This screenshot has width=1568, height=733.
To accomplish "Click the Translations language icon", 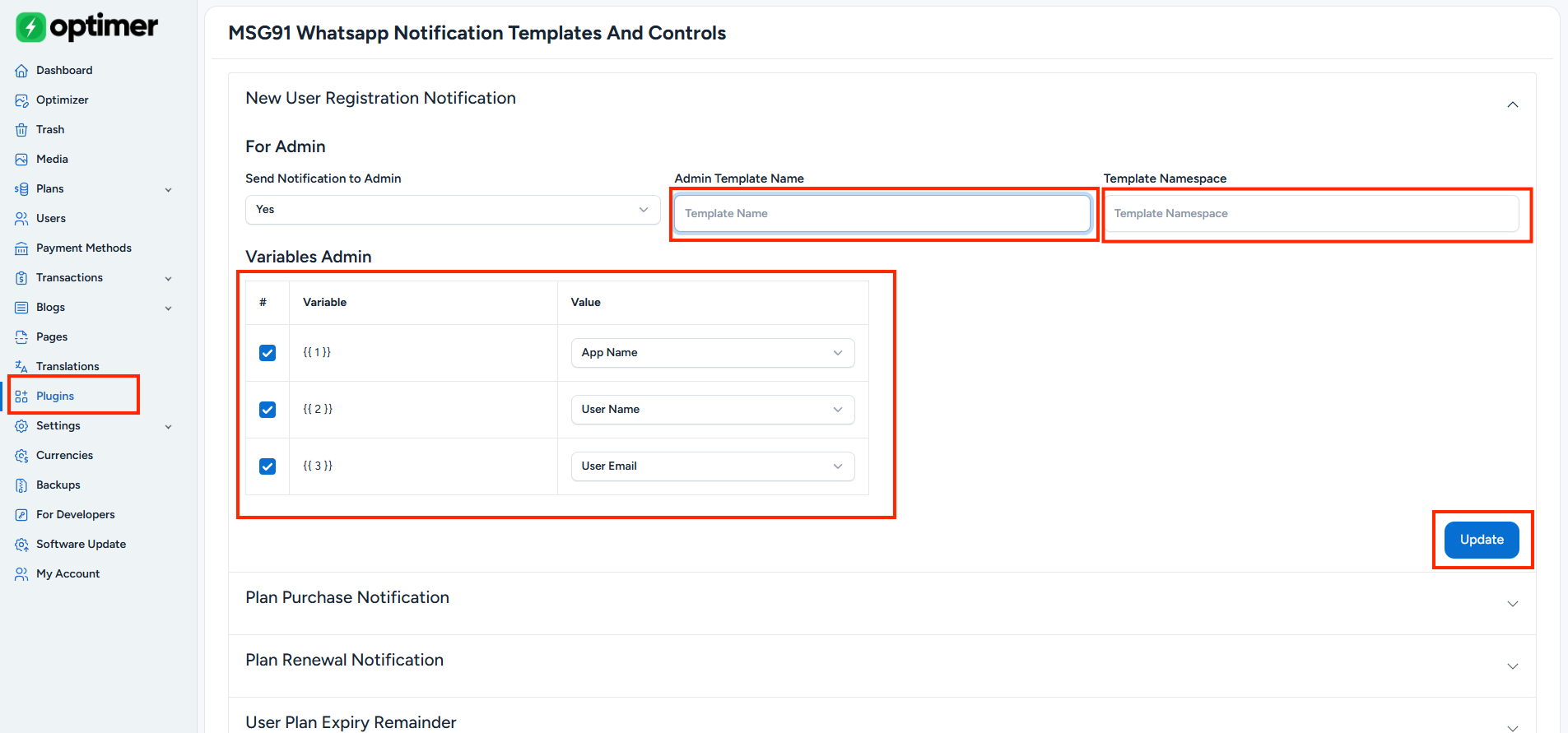I will tap(21, 367).
